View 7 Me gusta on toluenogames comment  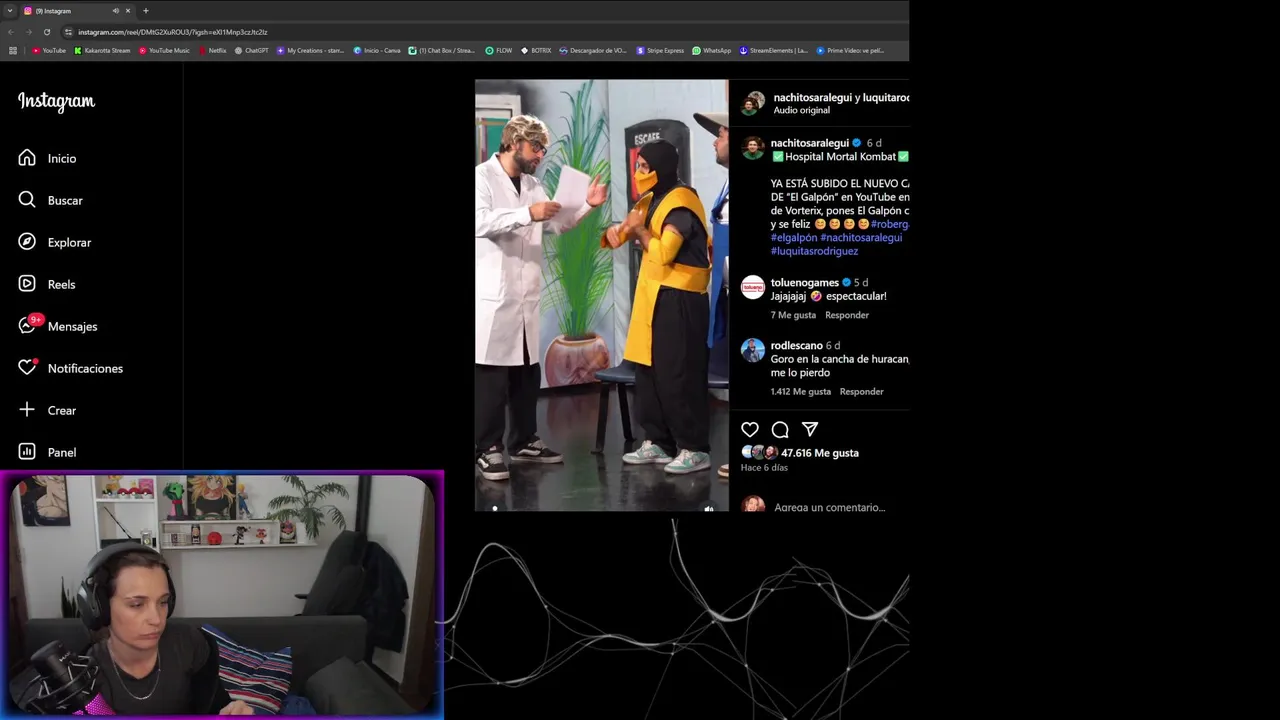(793, 315)
